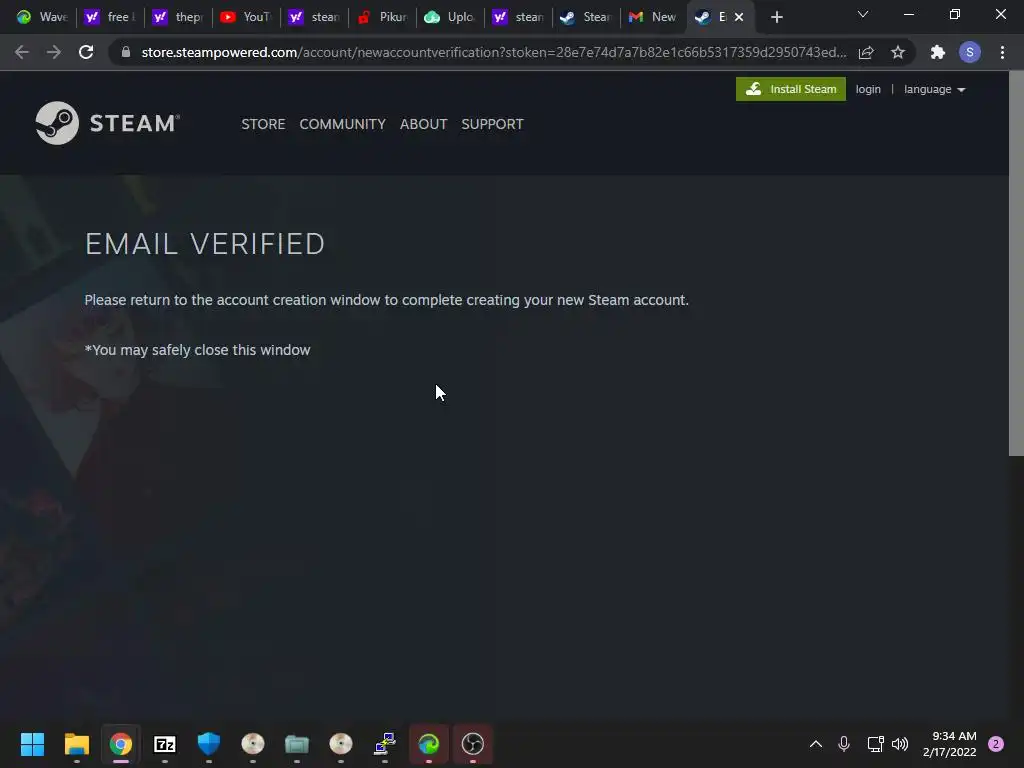This screenshot has width=1024, height=768.
Task: Open File Explorer from taskbar
Action: pyautogui.click(x=76, y=744)
